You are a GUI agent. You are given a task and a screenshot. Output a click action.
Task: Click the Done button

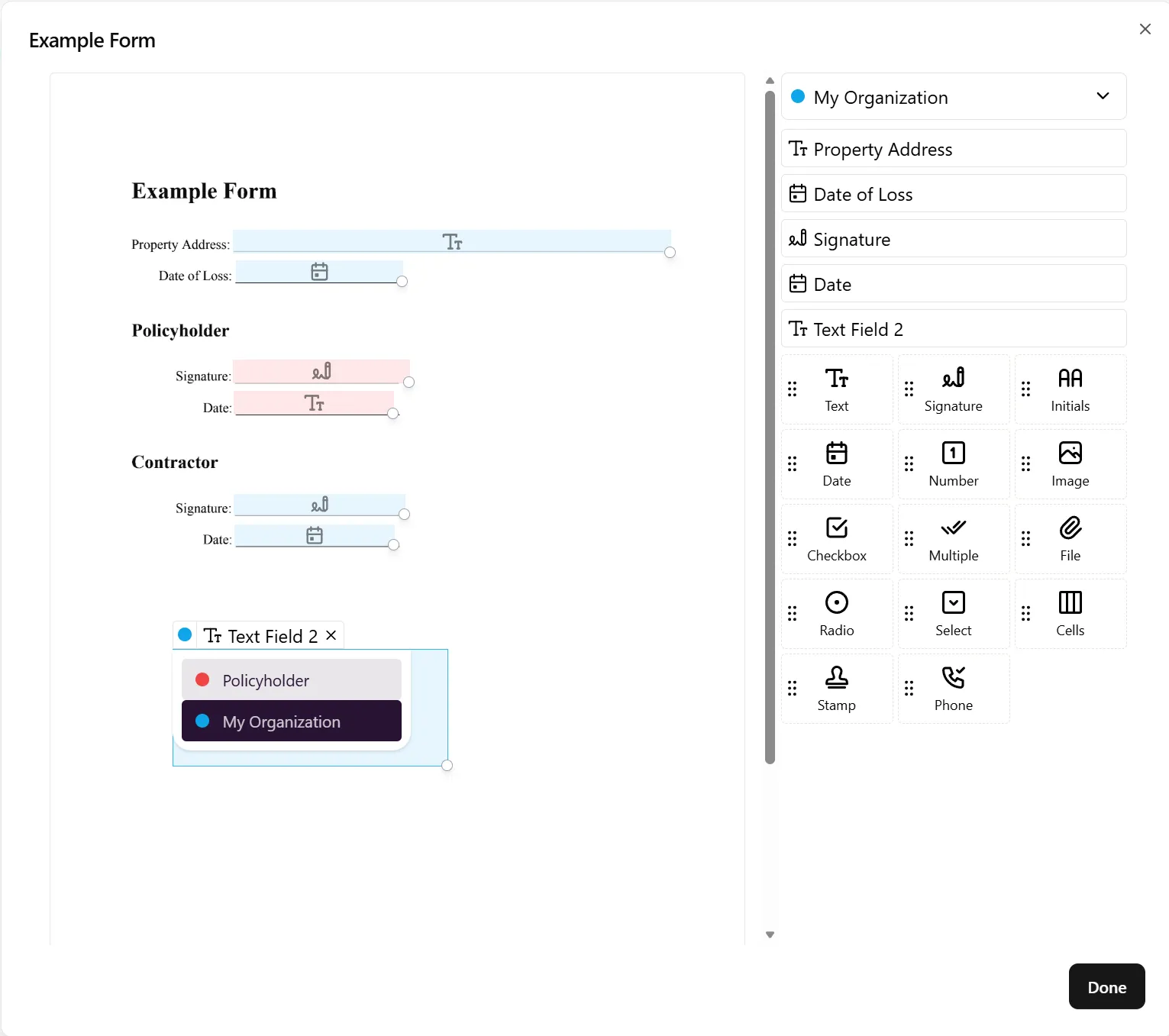click(1106, 986)
